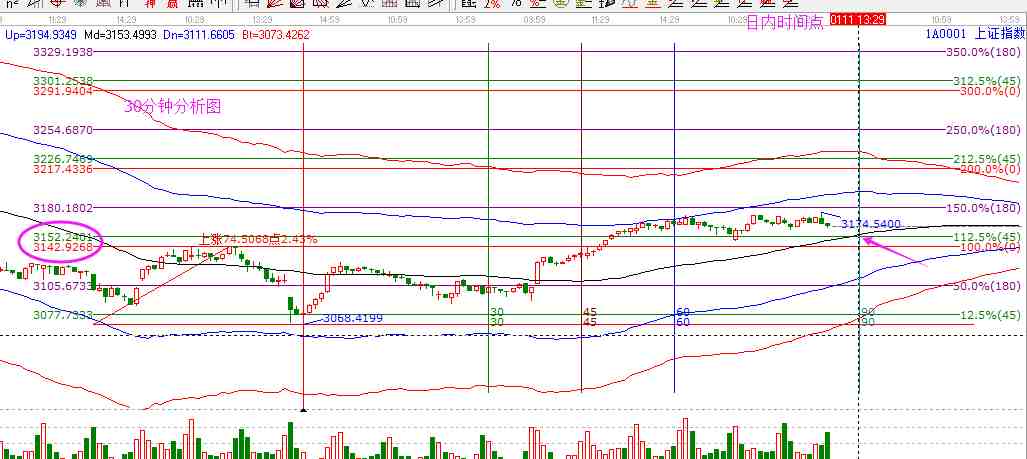Select the 3180.1802 price level label
The image size is (1027, 459).
64,208
